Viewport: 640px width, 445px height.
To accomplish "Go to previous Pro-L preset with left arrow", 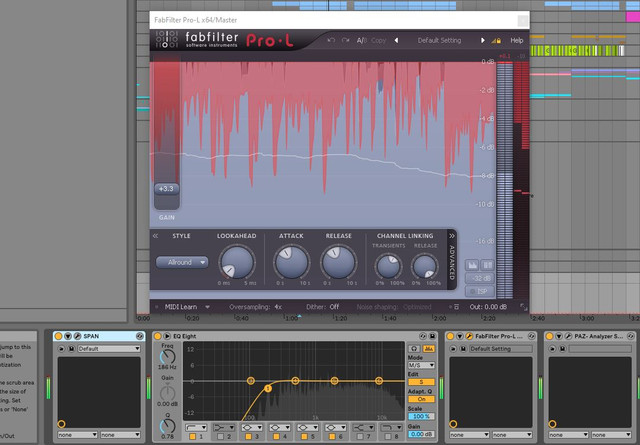I will pyautogui.click(x=396, y=40).
